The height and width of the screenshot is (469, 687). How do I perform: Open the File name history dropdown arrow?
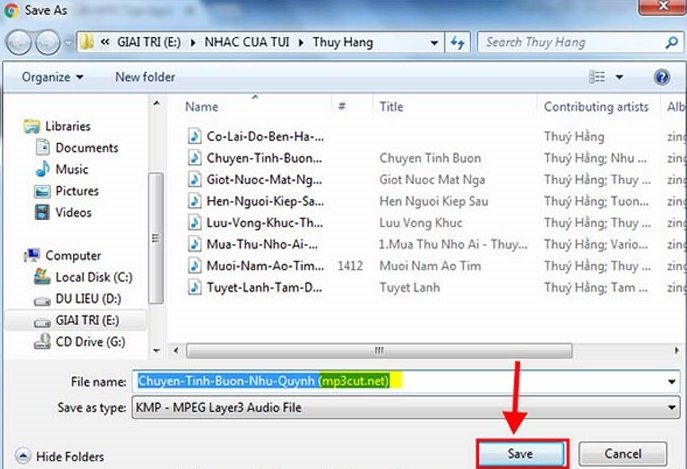[x=670, y=381]
